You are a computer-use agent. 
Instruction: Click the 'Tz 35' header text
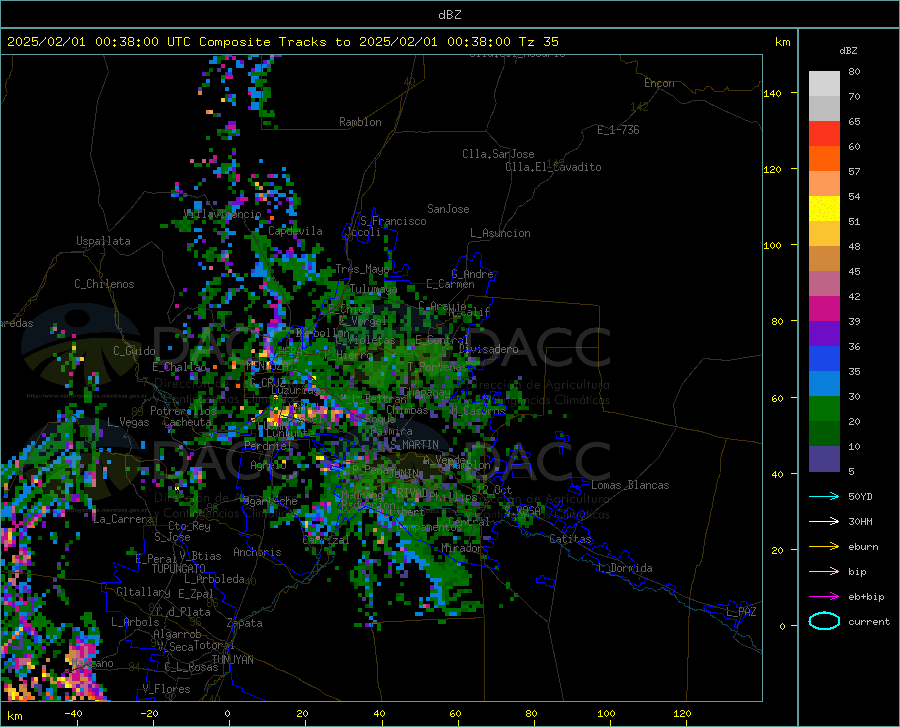point(538,42)
